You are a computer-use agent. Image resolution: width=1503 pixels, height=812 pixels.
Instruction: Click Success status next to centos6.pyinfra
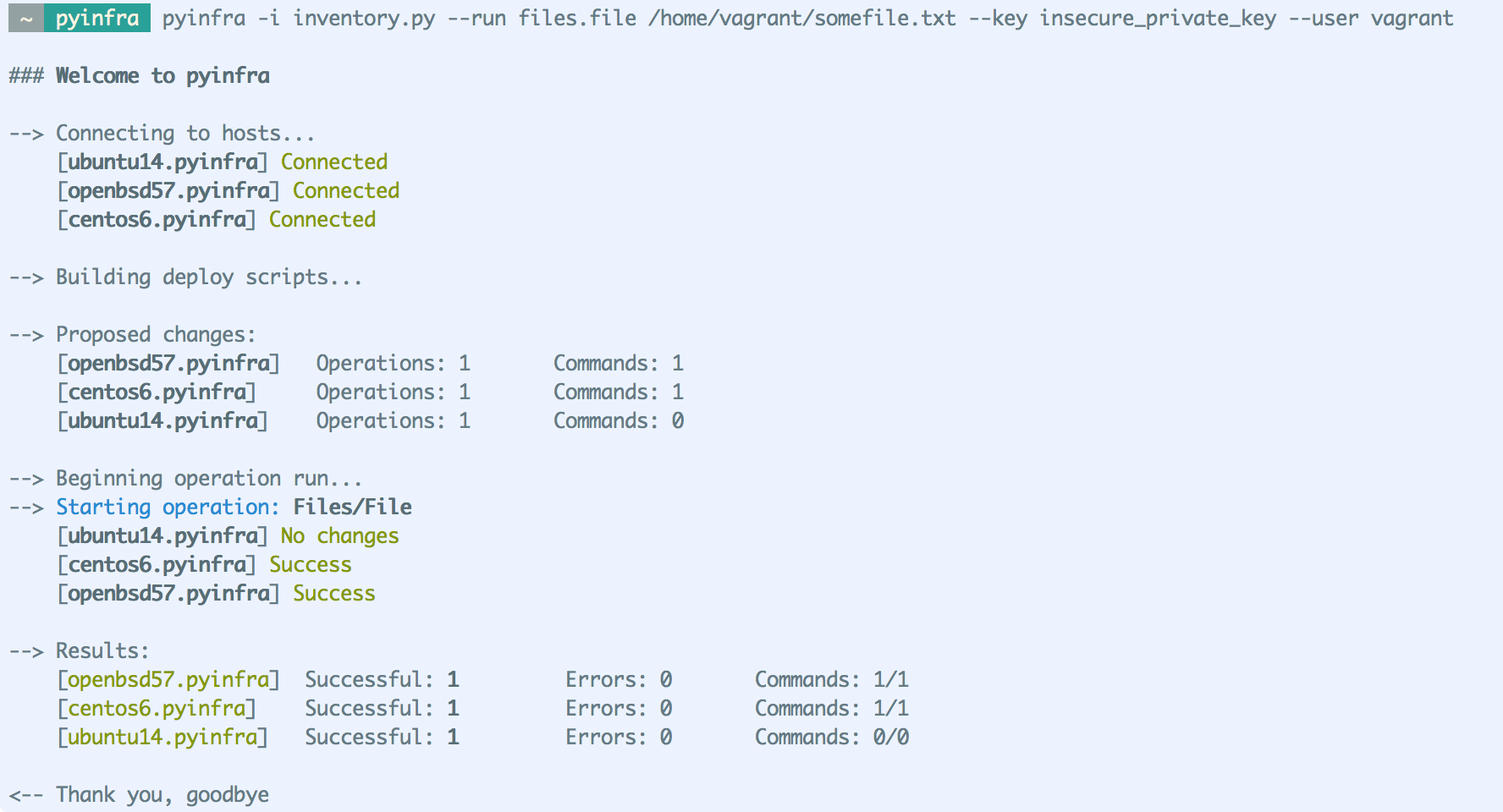point(311,564)
